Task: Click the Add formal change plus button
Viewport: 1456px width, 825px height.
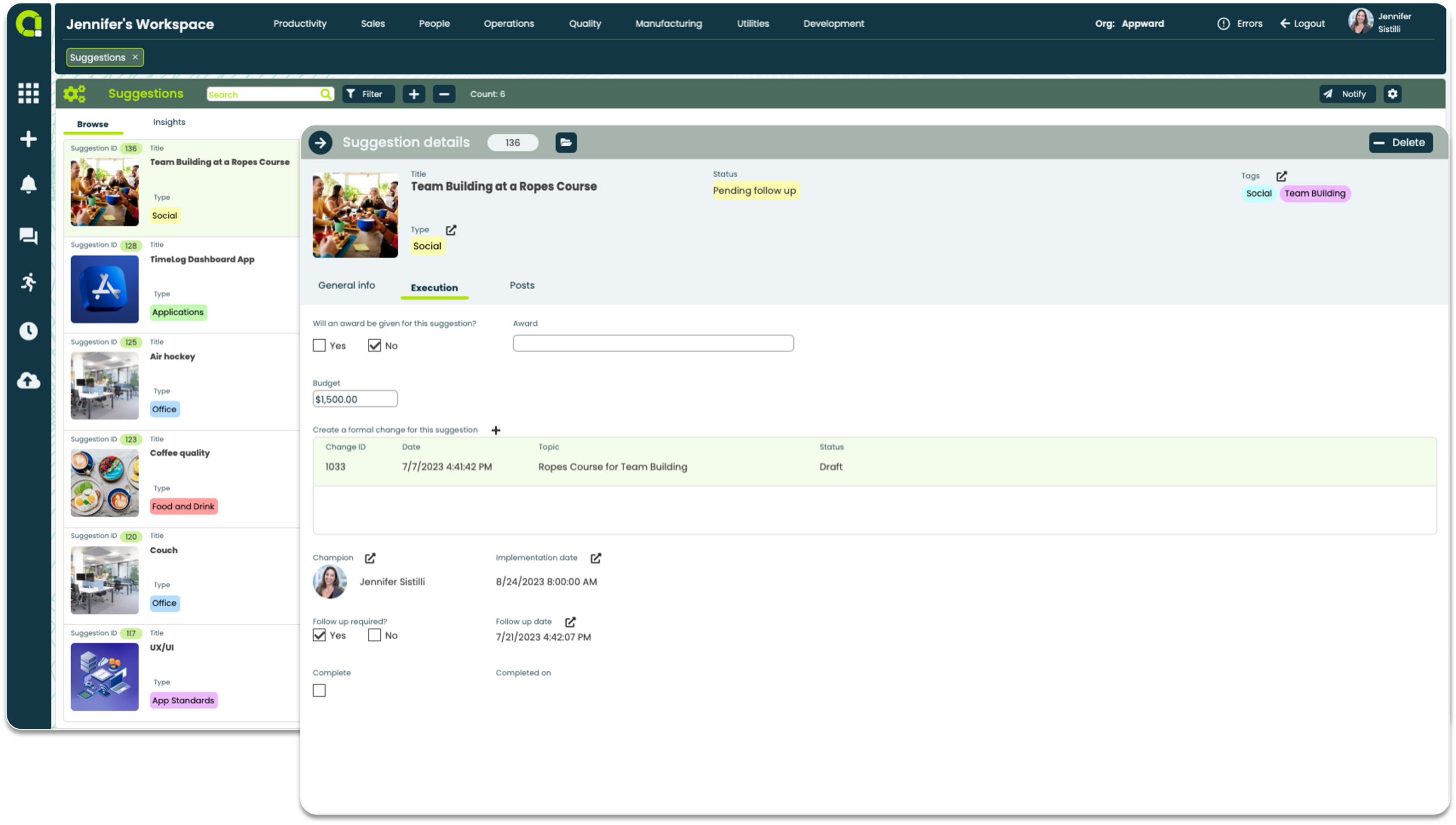Action: (495, 430)
